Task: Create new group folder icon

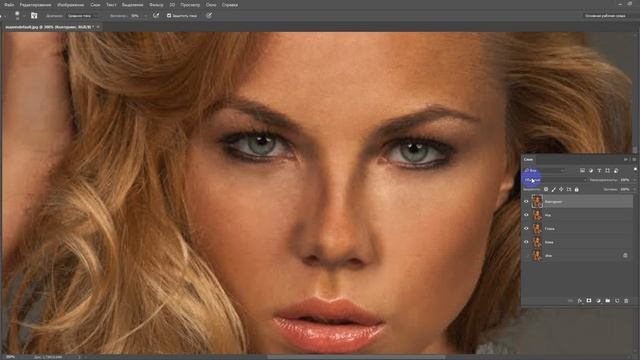Action: coord(608,301)
